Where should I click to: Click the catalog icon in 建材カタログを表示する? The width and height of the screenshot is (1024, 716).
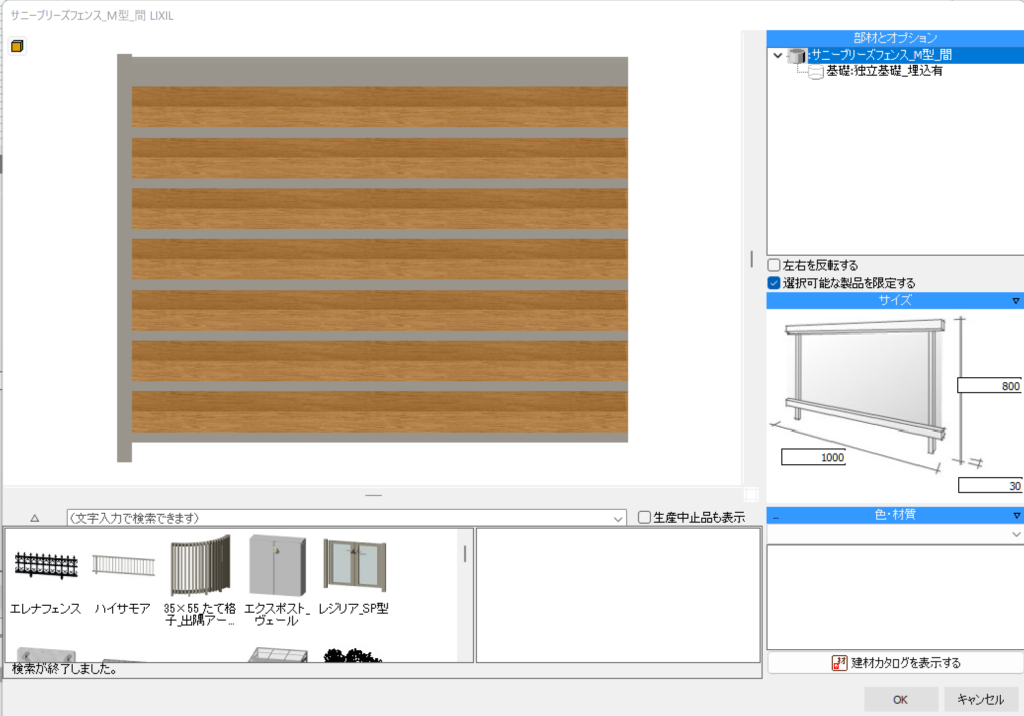click(840, 663)
